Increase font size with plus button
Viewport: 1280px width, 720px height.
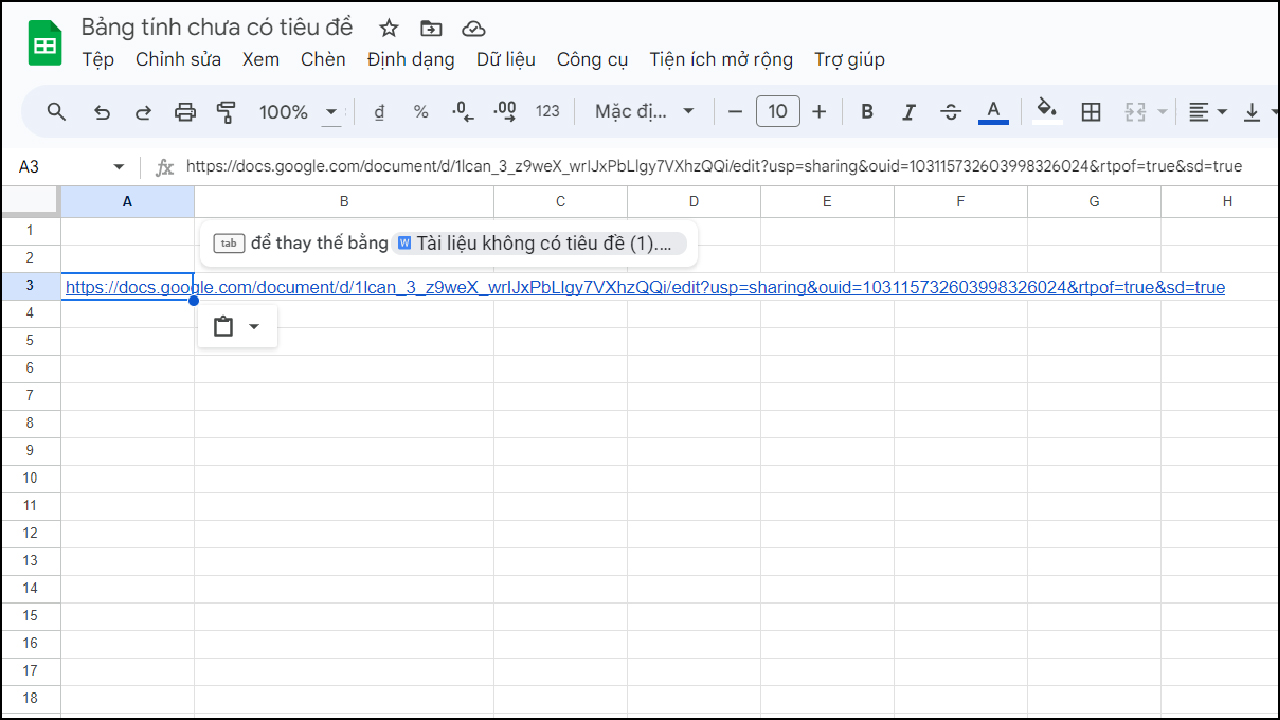coord(819,112)
